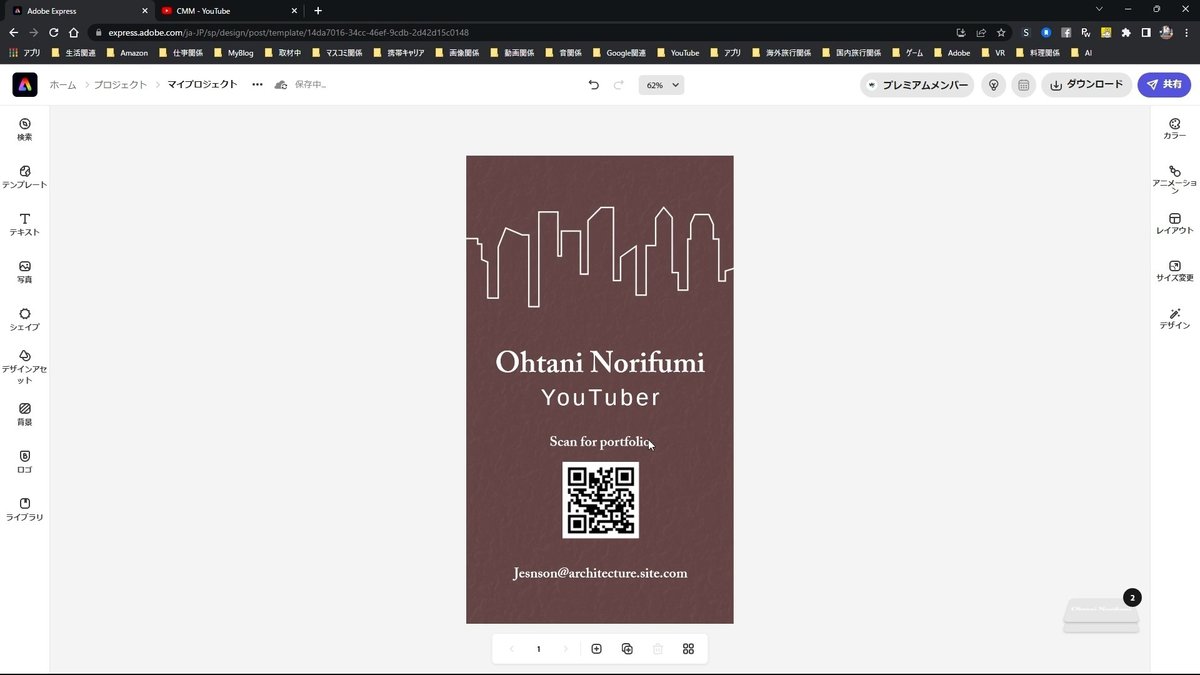Image resolution: width=1200 pixels, height=675 pixels.
Task: Open the 62% zoom level dropdown
Action: [x=661, y=85]
